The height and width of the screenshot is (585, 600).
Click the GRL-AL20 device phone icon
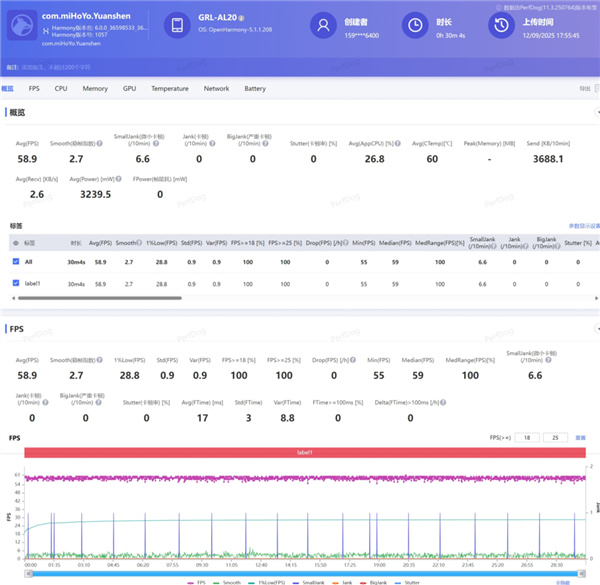coord(175,26)
